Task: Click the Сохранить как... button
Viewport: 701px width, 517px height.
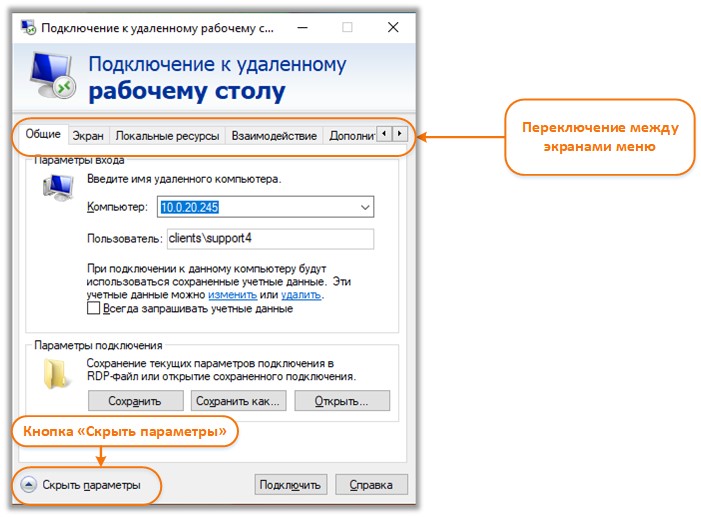Action: pos(238,401)
